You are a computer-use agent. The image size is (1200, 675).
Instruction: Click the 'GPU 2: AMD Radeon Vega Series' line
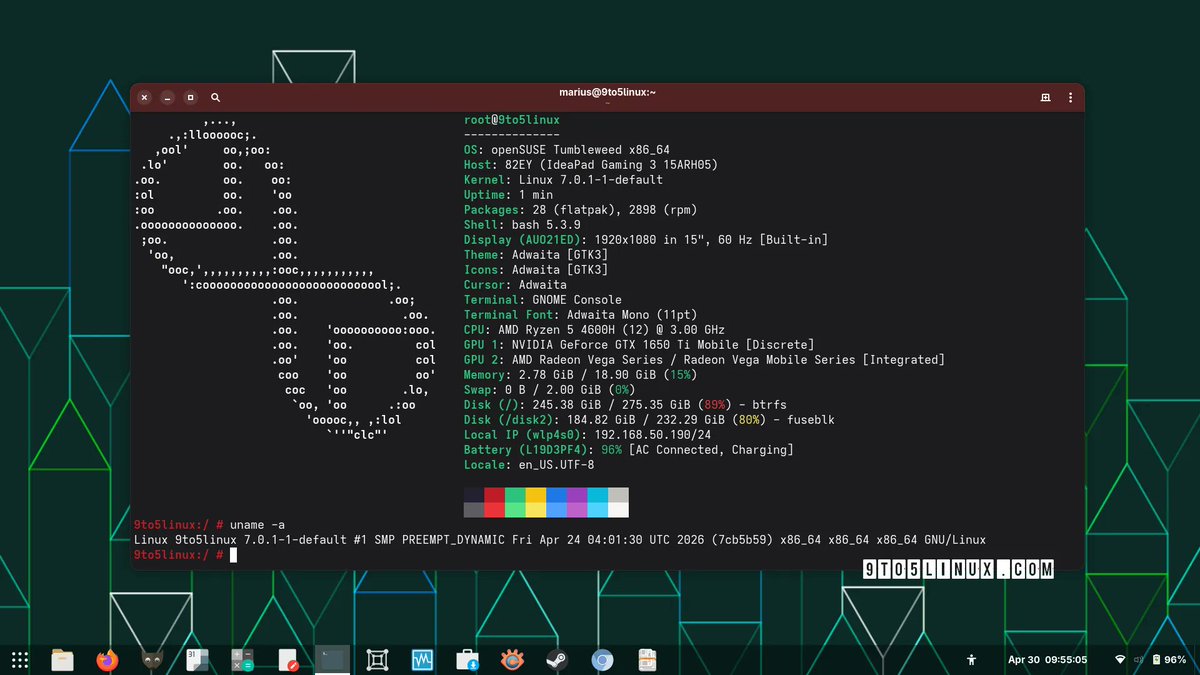pos(704,360)
